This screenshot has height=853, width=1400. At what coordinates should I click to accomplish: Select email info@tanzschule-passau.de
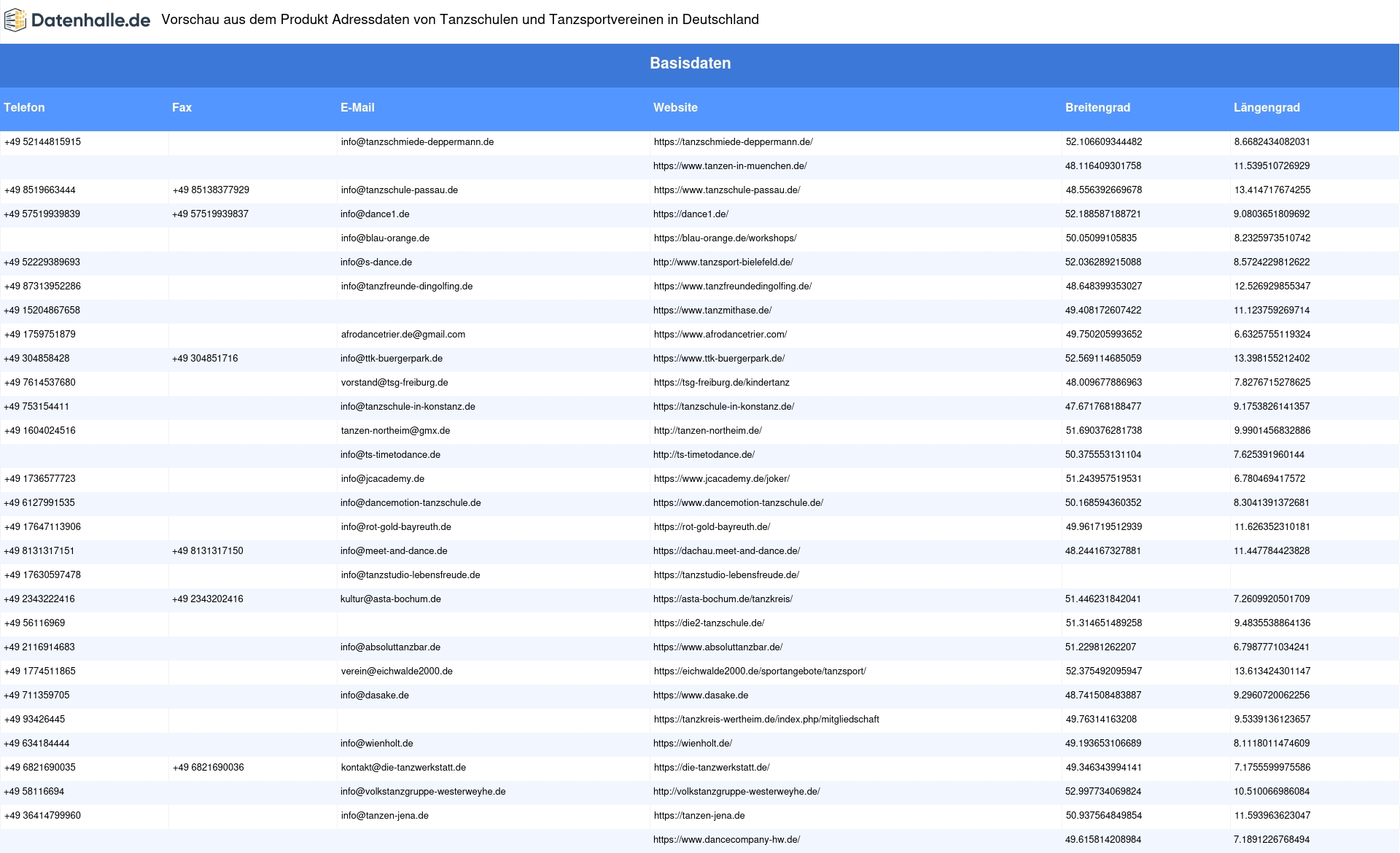click(x=399, y=190)
